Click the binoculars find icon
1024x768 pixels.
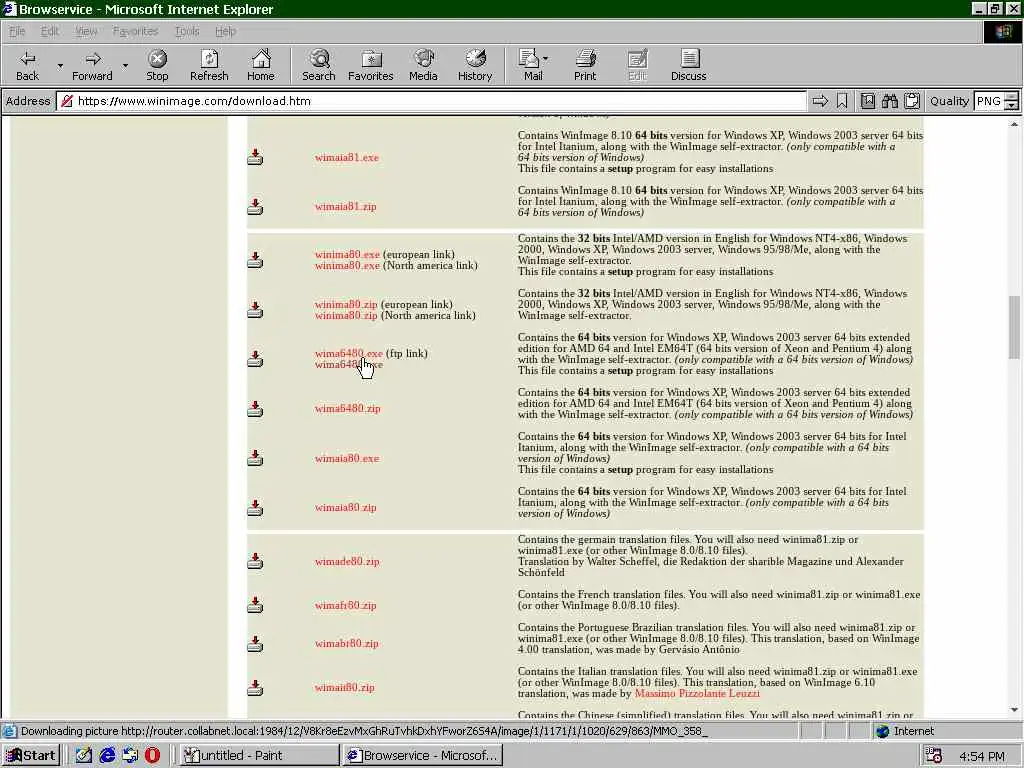pyautogui.click(x=889, y=101)
